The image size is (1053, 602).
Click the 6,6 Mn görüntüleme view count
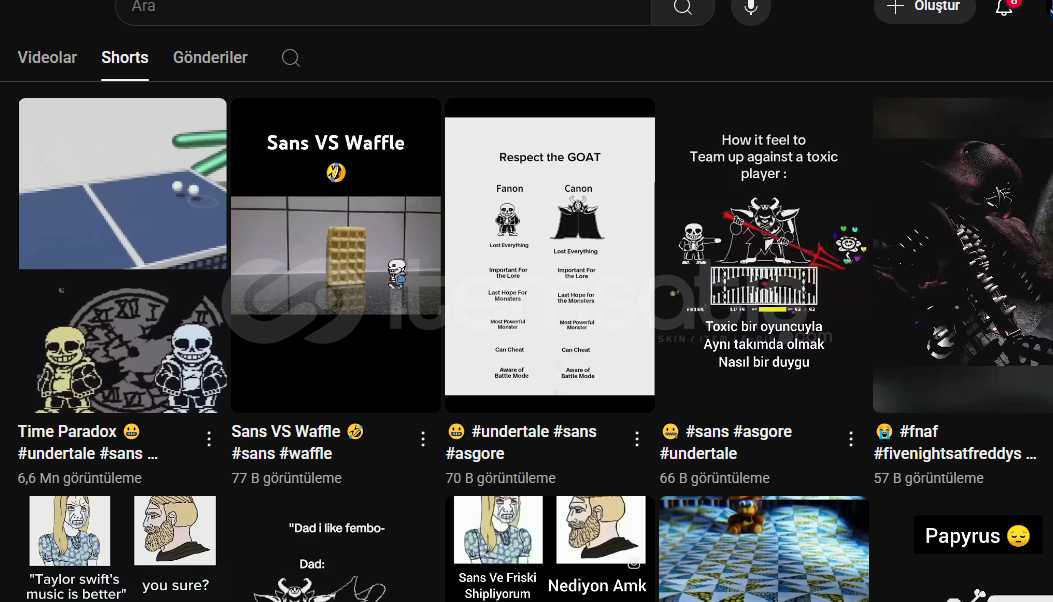point(80,478)
